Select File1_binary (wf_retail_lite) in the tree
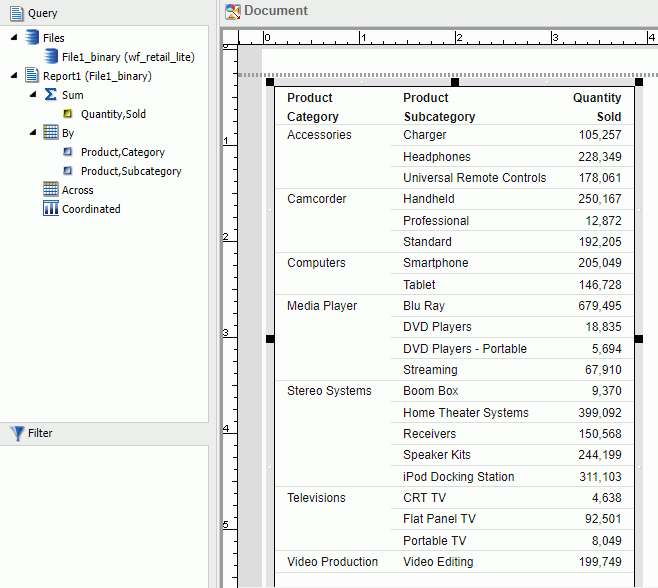Screen dimensions: 658x588 click(x=127, y=57)
